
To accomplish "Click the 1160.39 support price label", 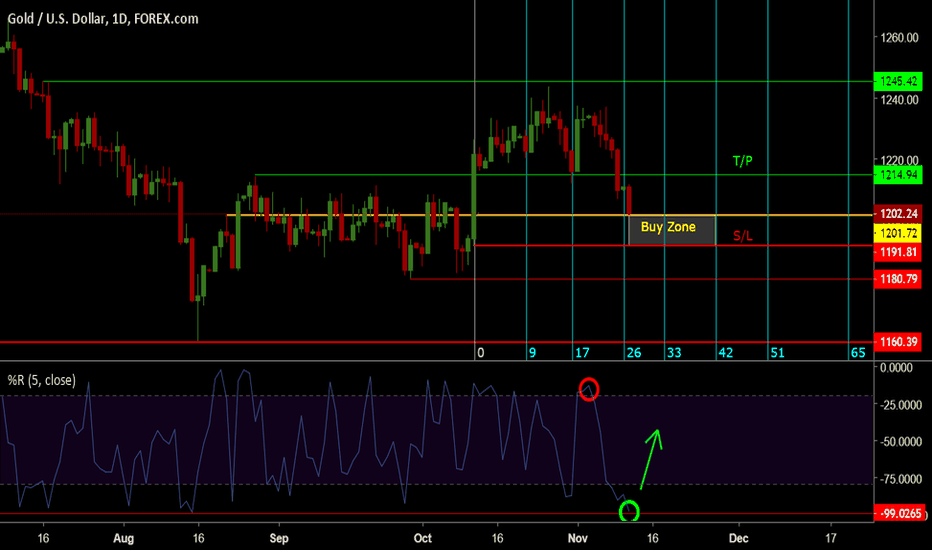I will (x=898, y=342).
